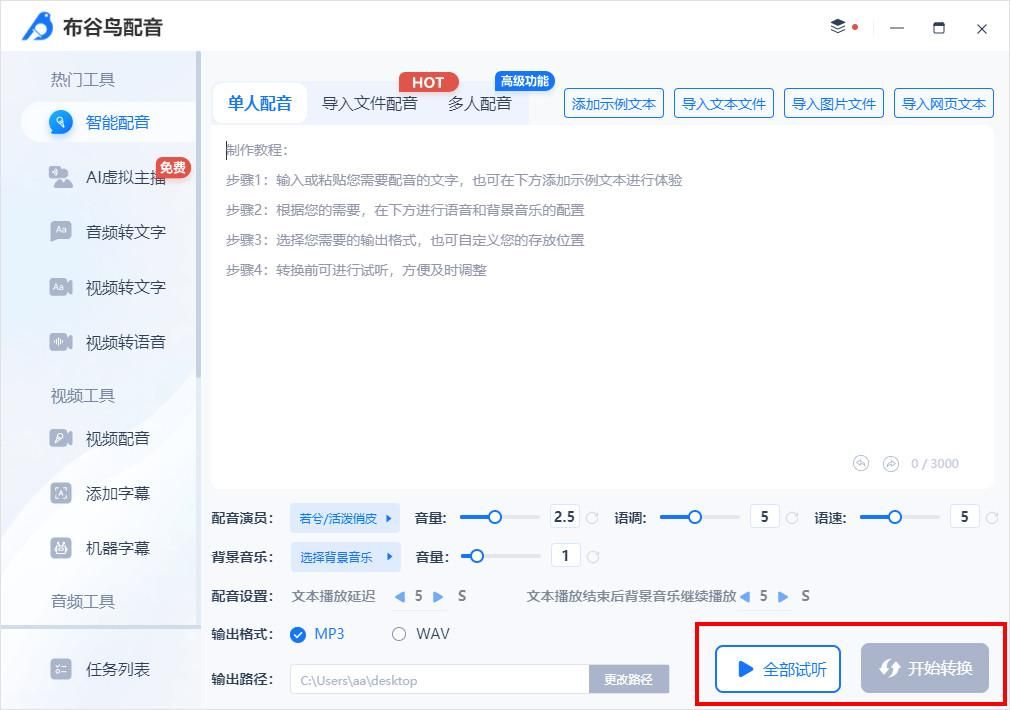Decrease 背景音乐继续播放 seconds with left arrow
Image resolution: width=1010 pixels, height=710 pixels.
tap(745, 597)
